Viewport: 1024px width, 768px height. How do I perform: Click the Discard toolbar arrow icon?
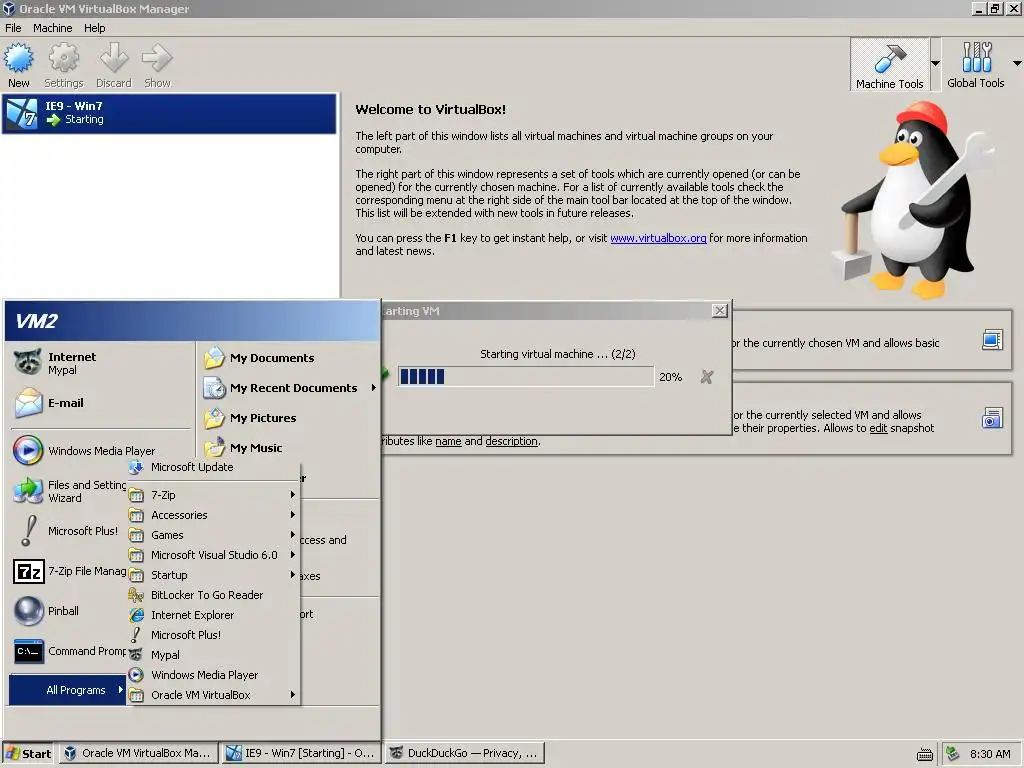coord(114,65)
